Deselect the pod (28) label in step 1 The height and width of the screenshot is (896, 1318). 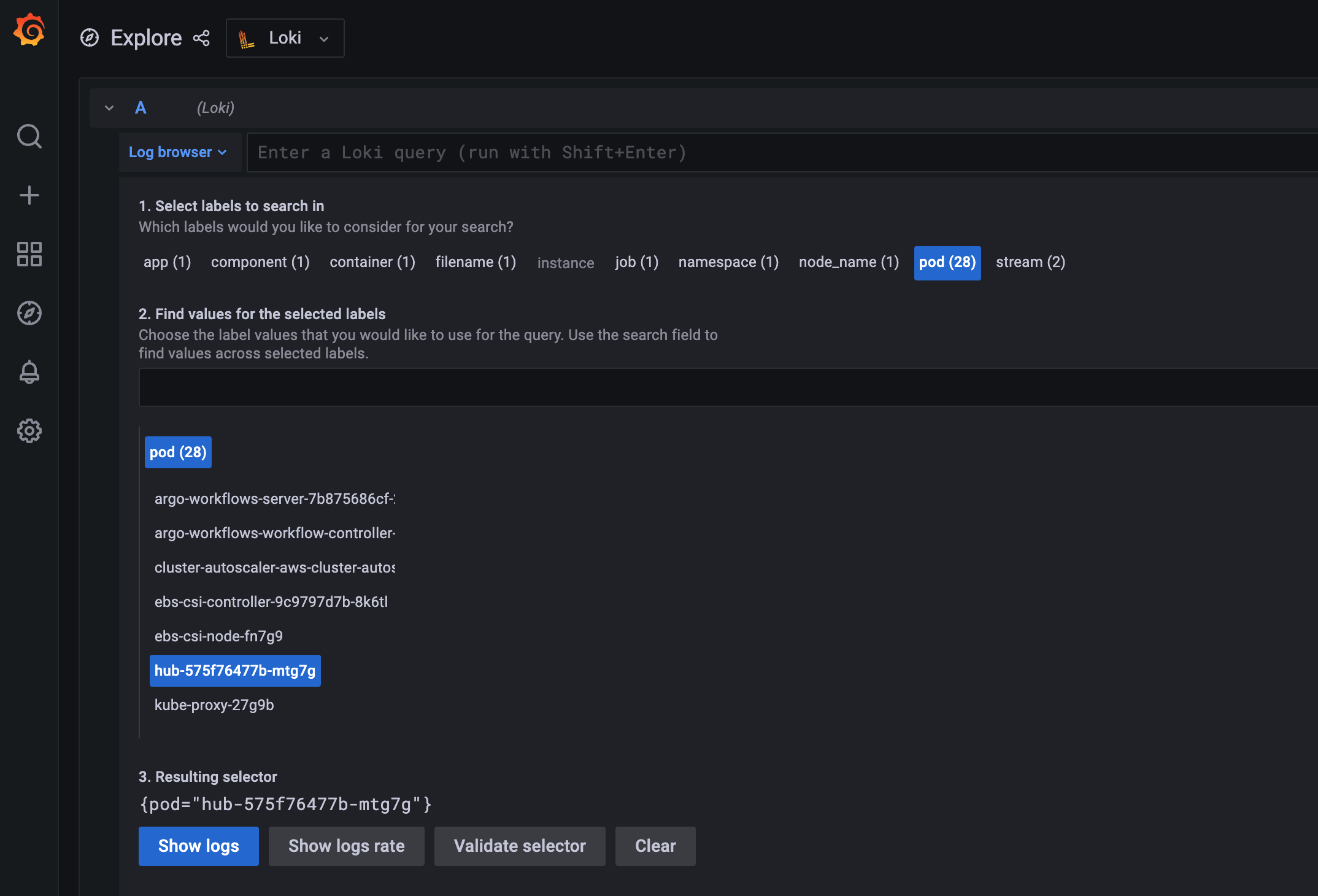pos(947,263)
